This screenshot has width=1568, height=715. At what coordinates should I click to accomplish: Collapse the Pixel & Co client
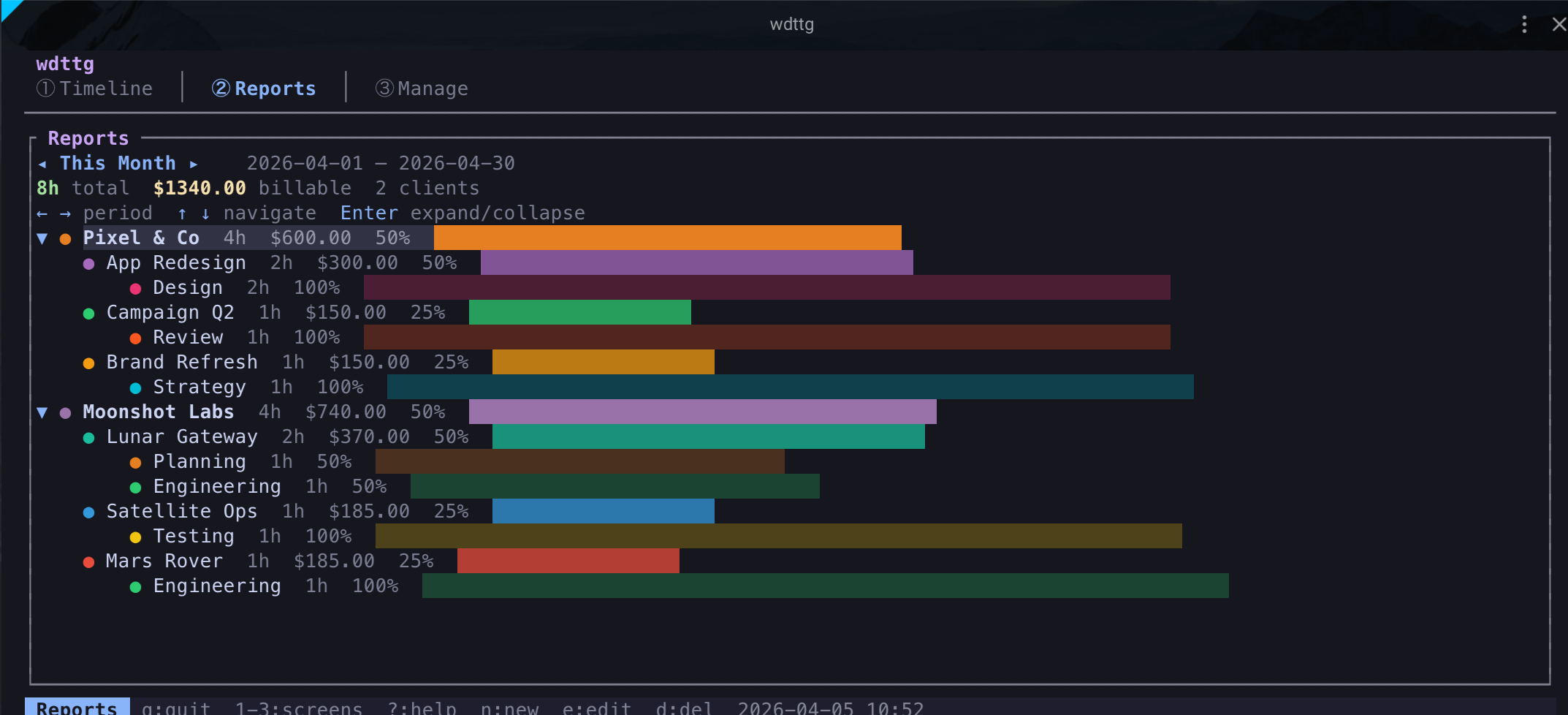tap(42, 238)
